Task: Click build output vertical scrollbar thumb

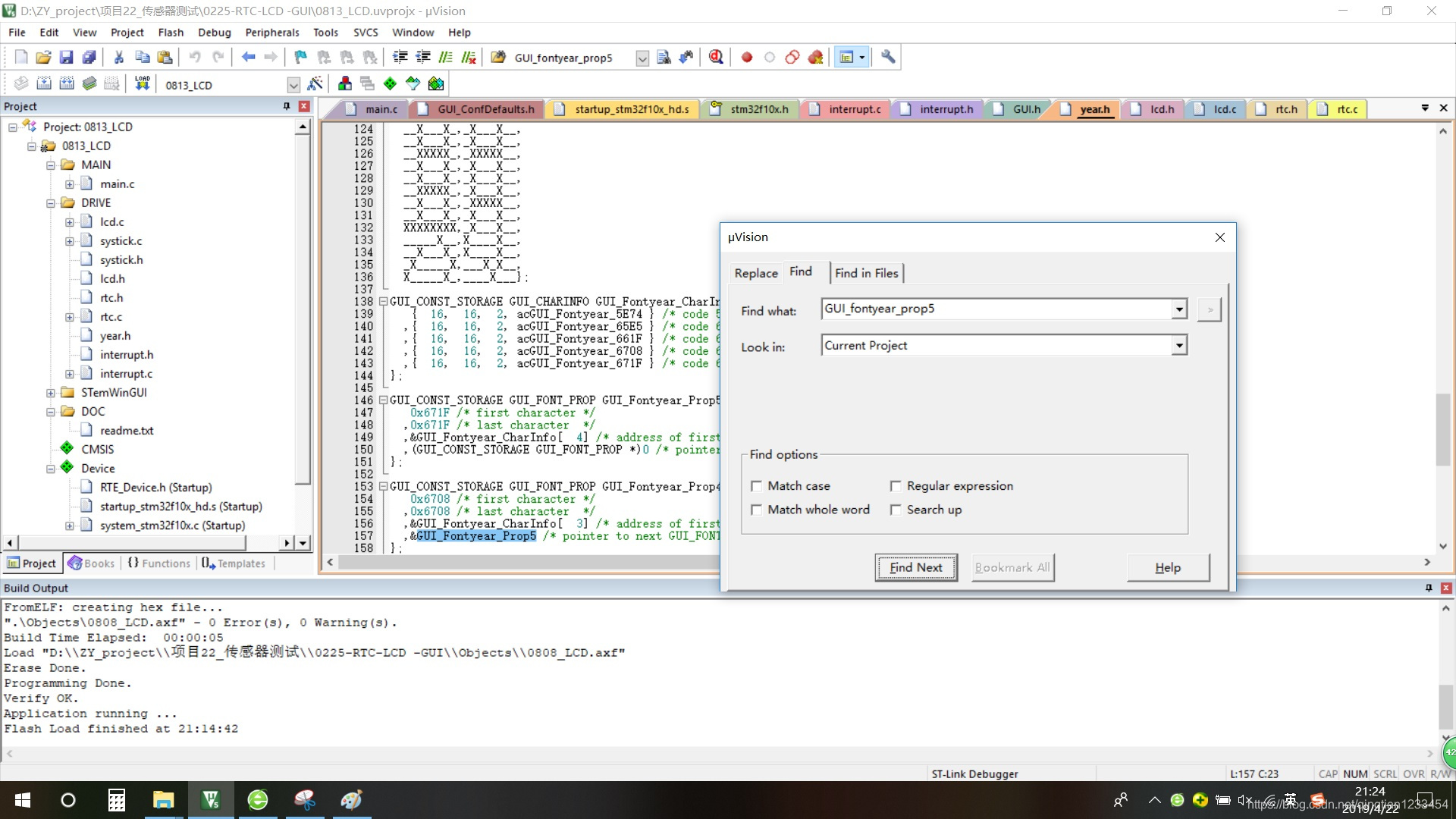Action: (1446, 707)
